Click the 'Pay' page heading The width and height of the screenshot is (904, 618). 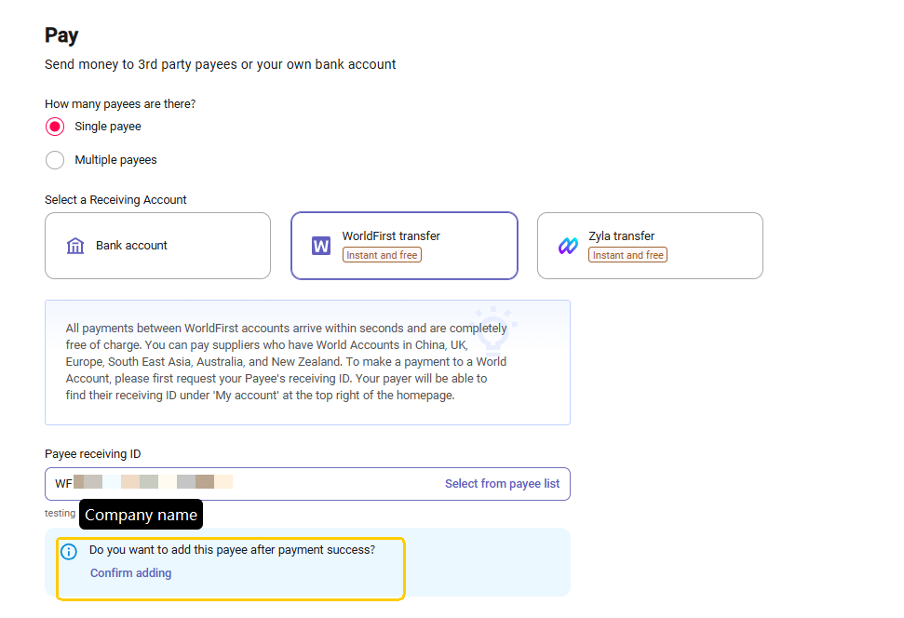61,36
